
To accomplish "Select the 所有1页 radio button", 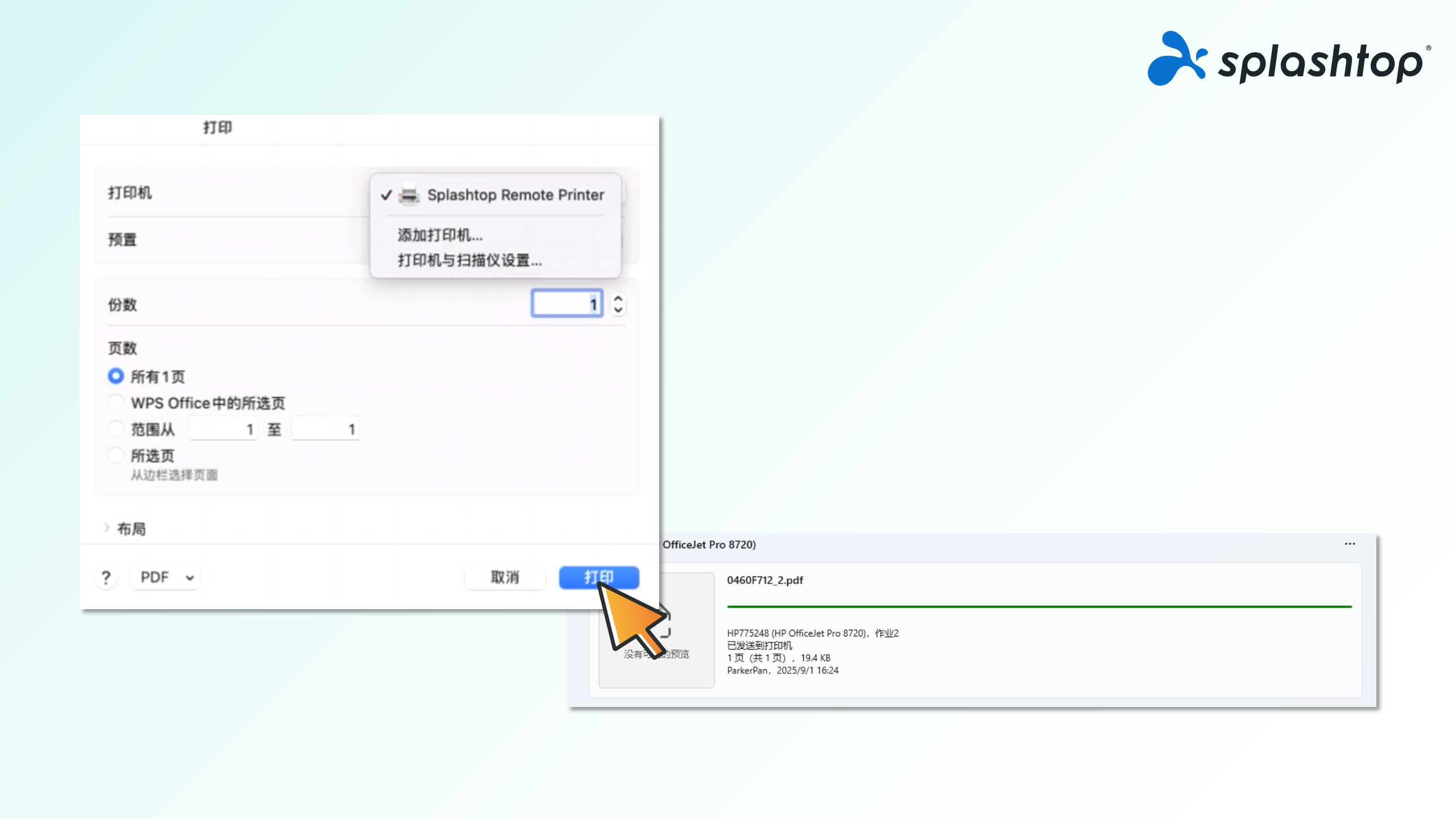I will click(116, 376).
